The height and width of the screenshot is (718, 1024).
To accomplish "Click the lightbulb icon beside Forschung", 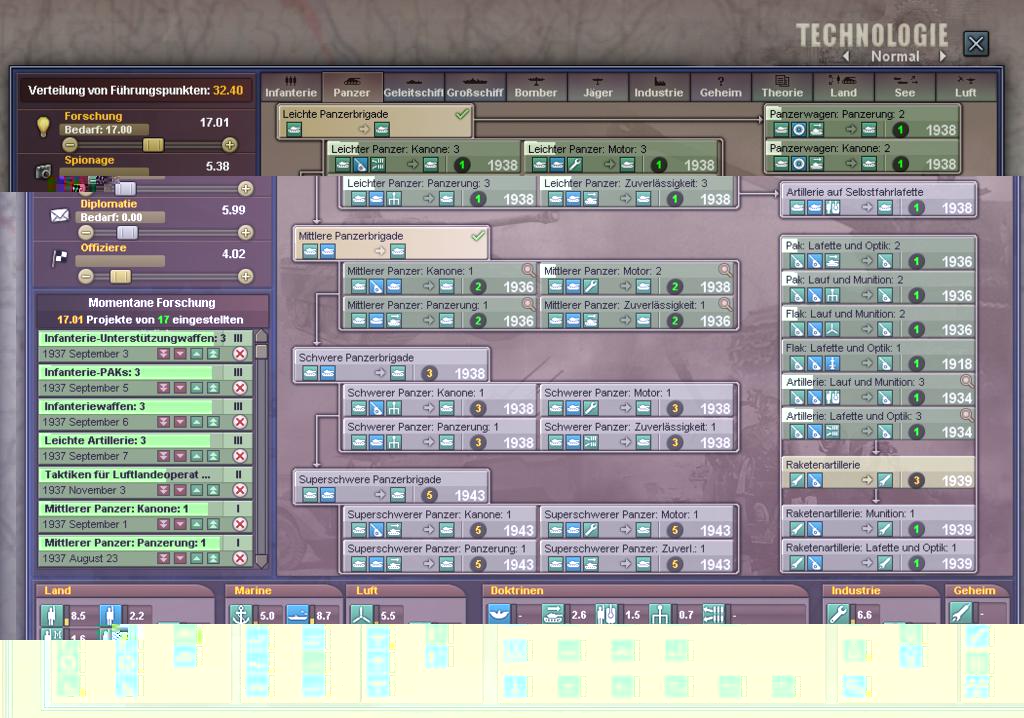I will pos(43,125).
